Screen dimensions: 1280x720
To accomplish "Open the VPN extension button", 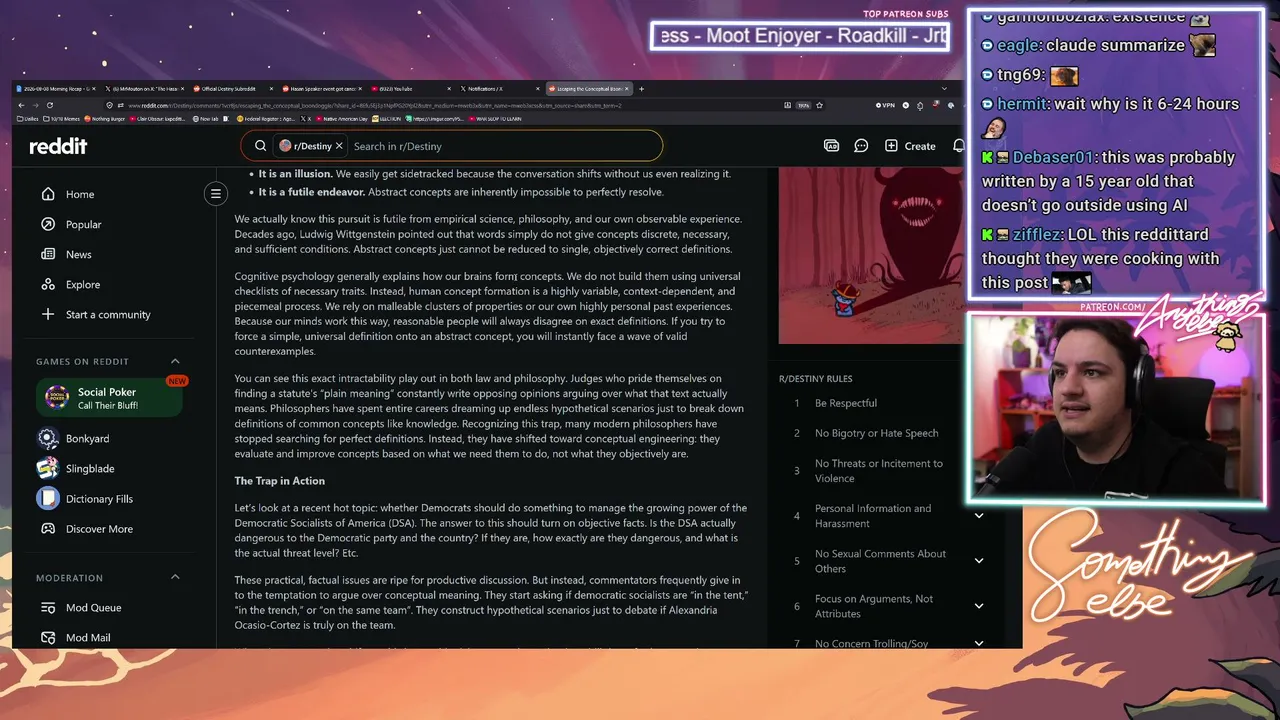I will pos(885,105).
